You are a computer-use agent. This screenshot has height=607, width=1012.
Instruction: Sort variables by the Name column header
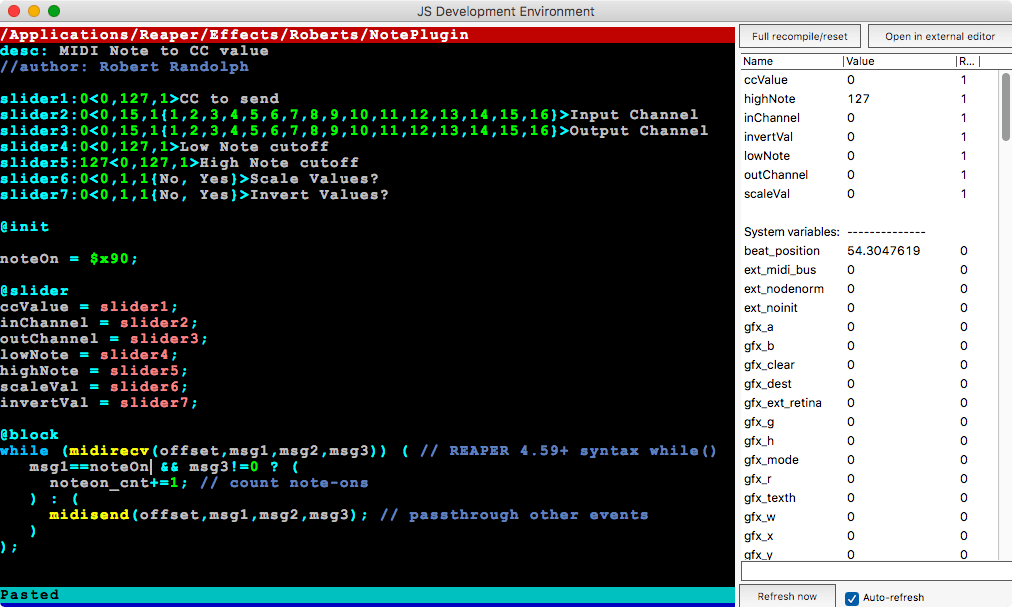758,60
